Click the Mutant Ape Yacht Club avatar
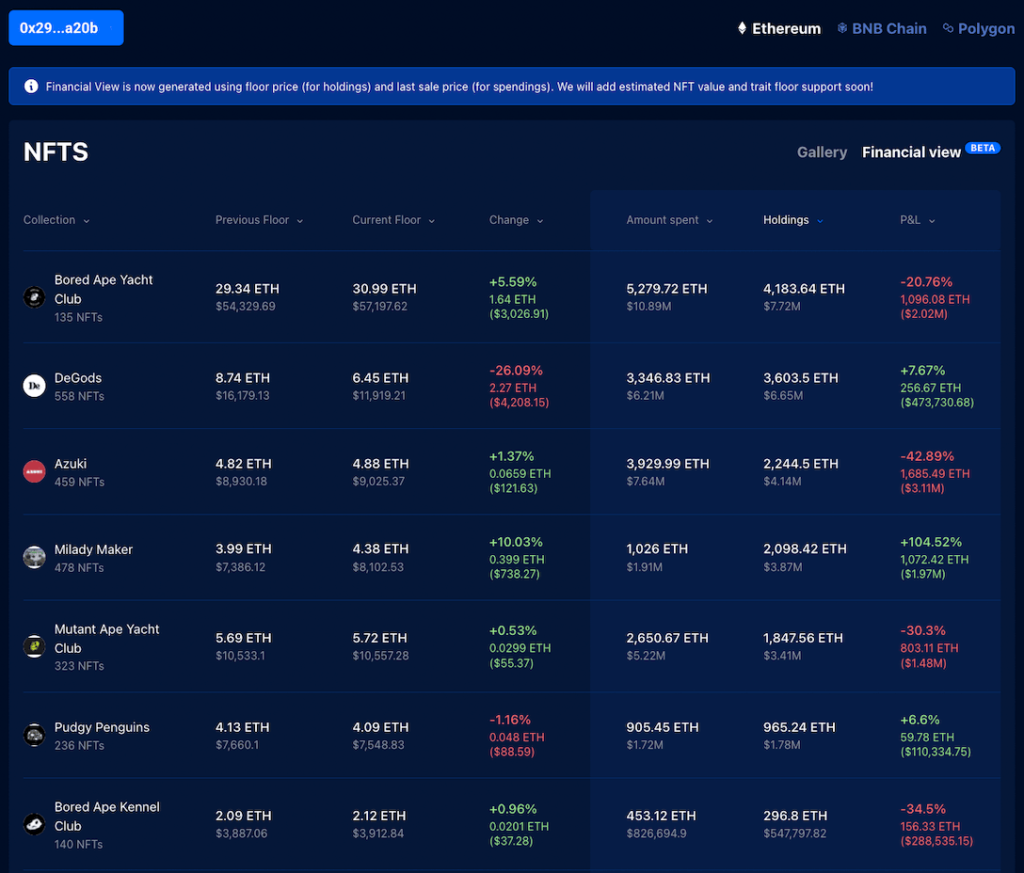 (x=34, y=646)
